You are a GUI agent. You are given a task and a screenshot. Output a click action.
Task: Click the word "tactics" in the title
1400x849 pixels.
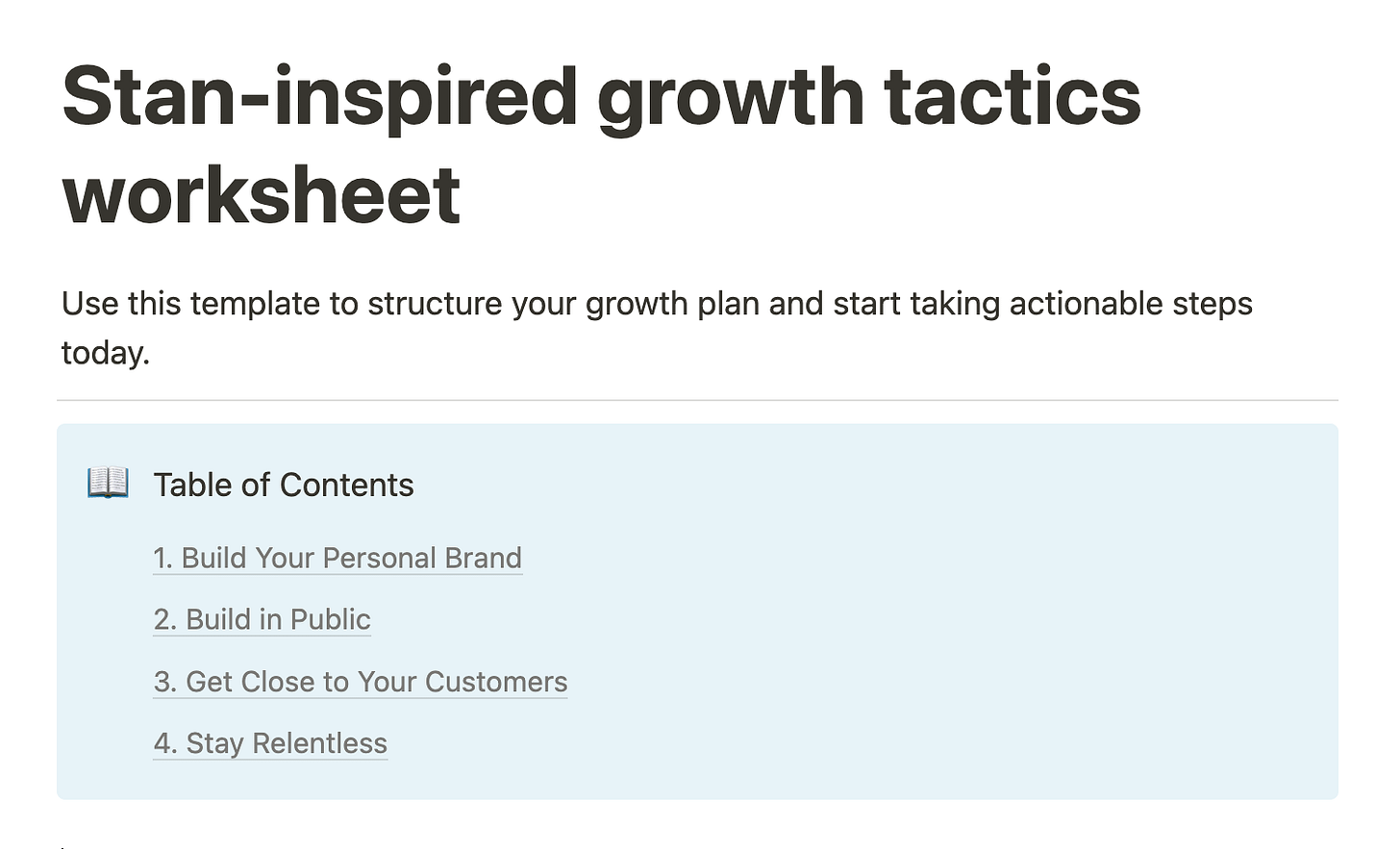pyautogui.click(x=1012, y=96)
